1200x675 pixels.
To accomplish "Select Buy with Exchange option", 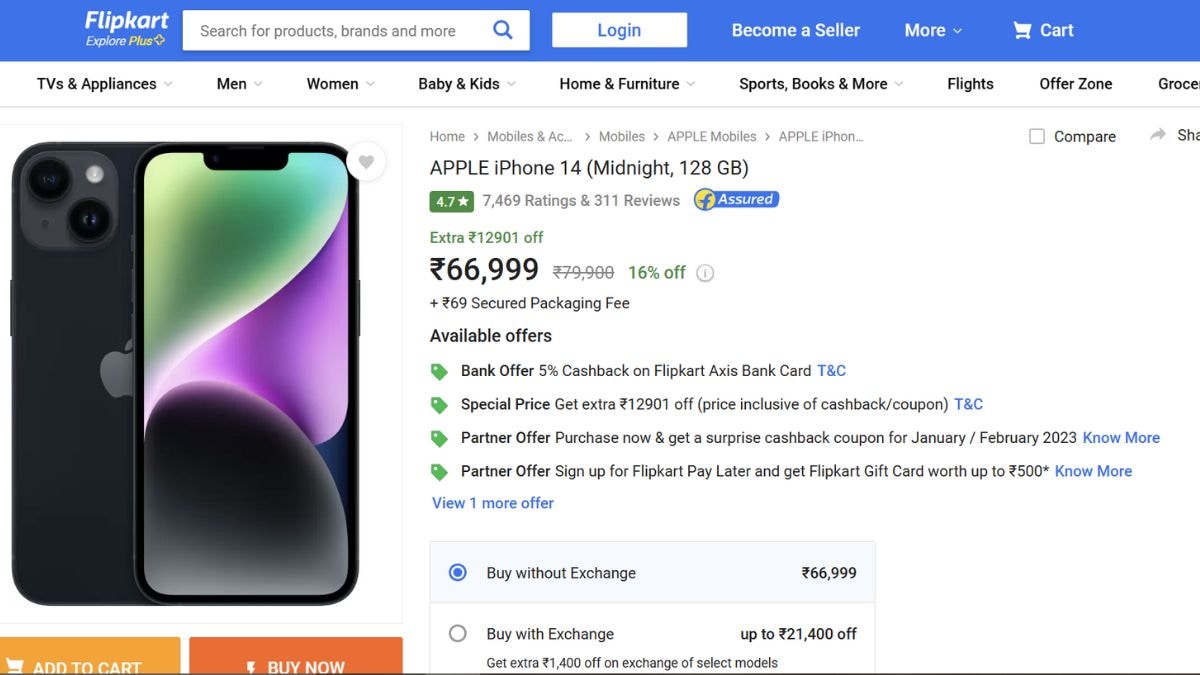I will 458,633.
